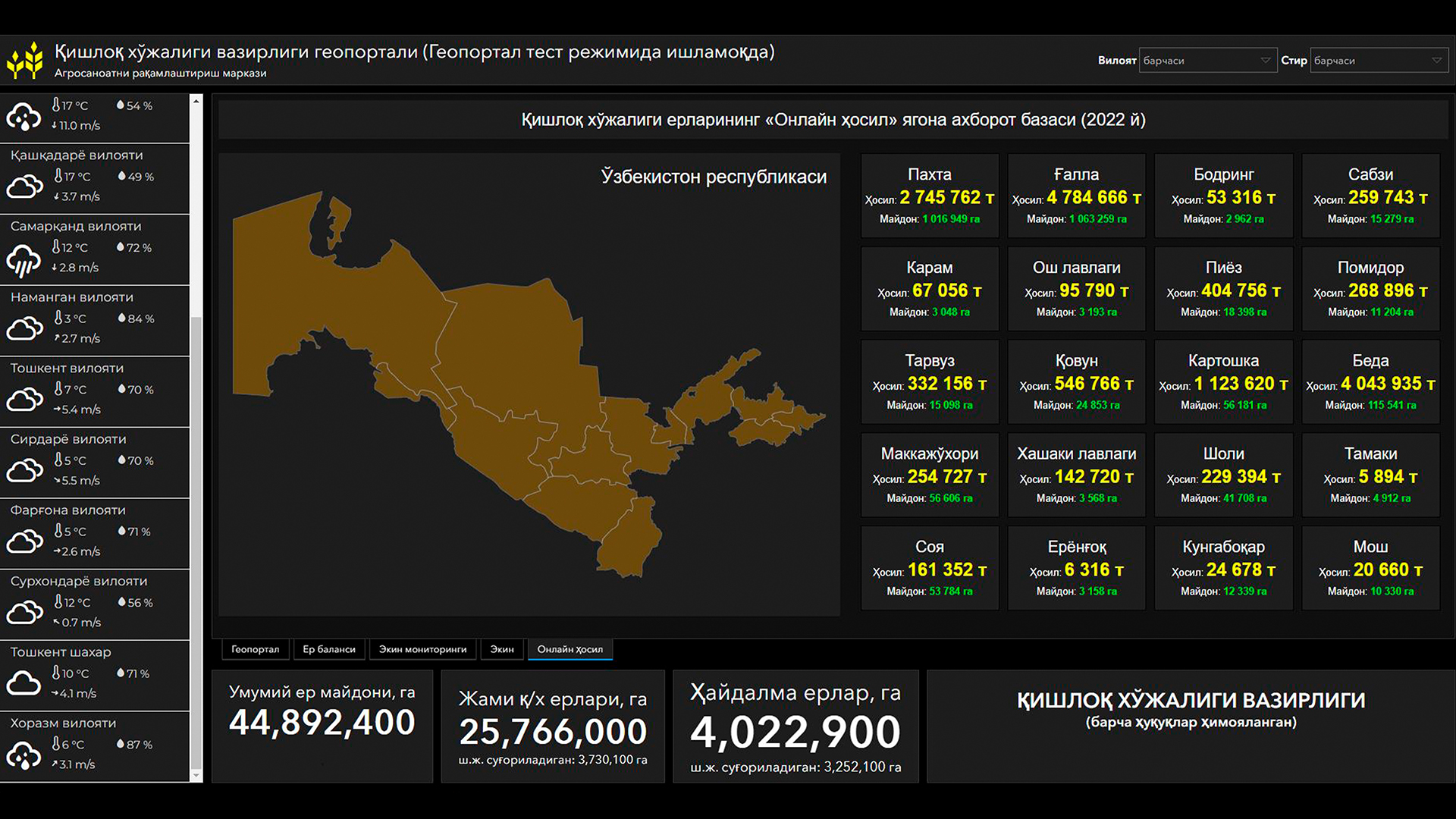Click Fergana humidity droplet icon
This screenshot has width=1456, height=819.
(121, 531)
